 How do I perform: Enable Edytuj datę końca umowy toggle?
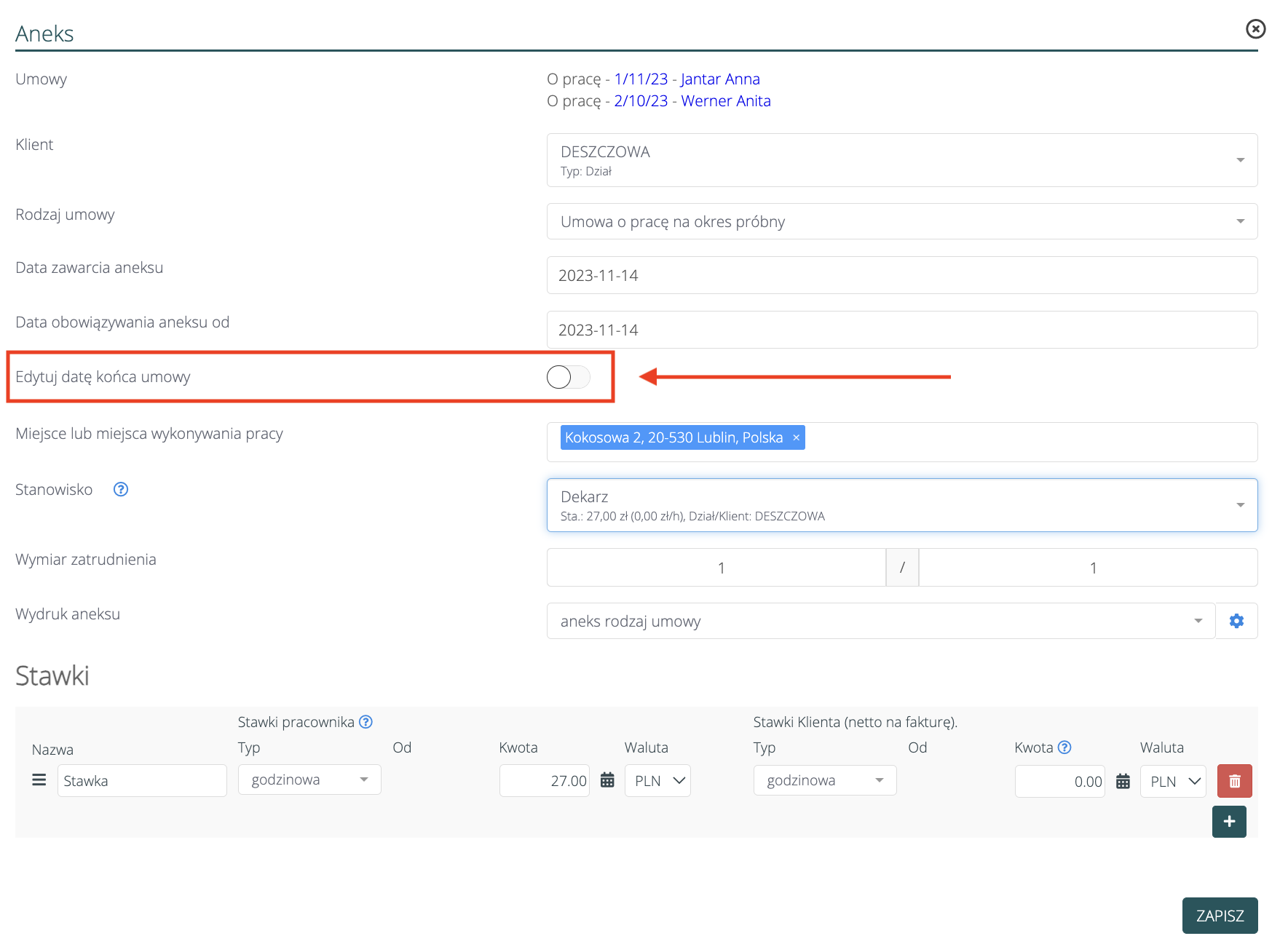tap(568, 377)
